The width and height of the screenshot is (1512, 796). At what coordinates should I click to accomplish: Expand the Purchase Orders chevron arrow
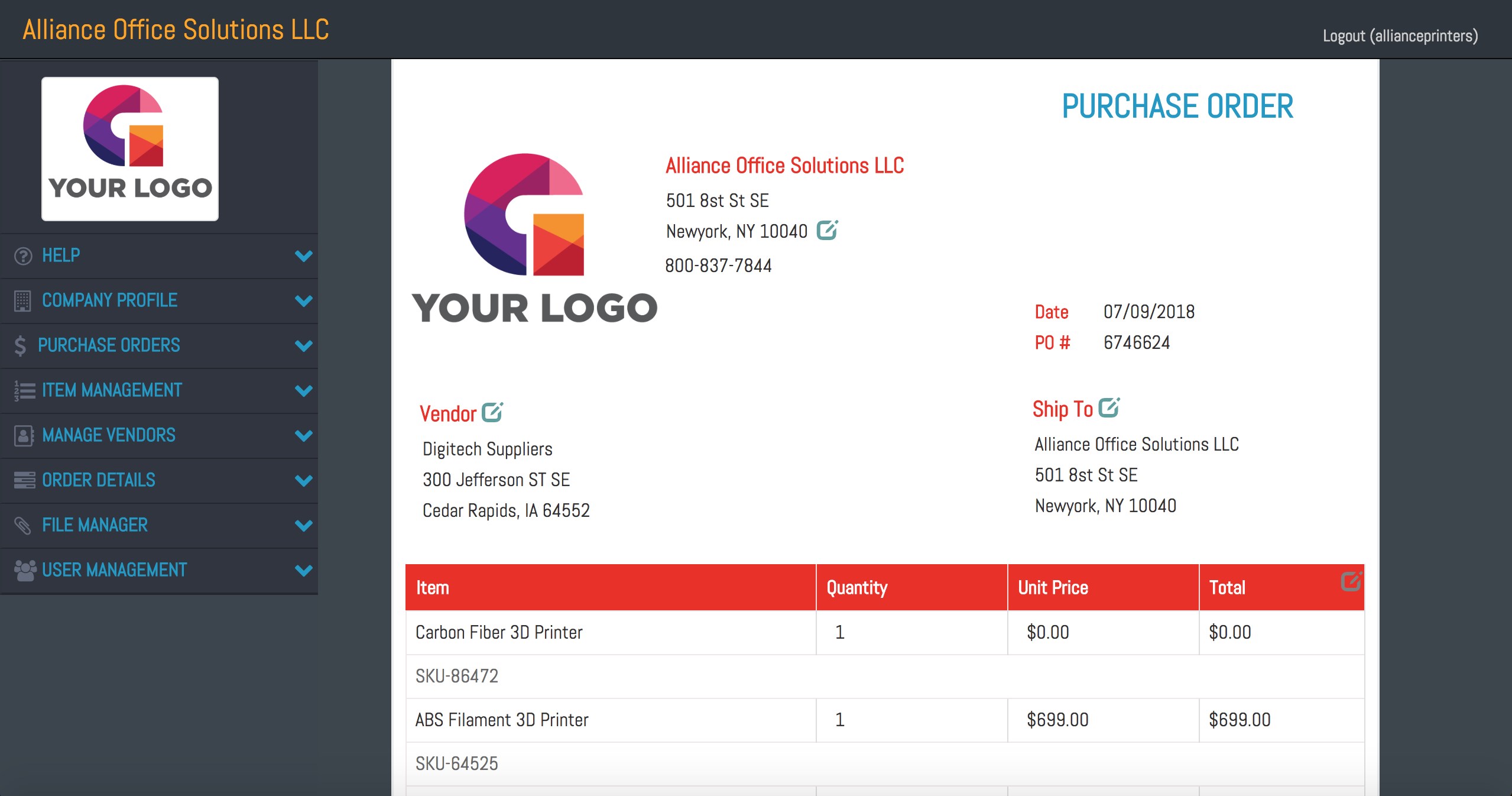(303, 346)
